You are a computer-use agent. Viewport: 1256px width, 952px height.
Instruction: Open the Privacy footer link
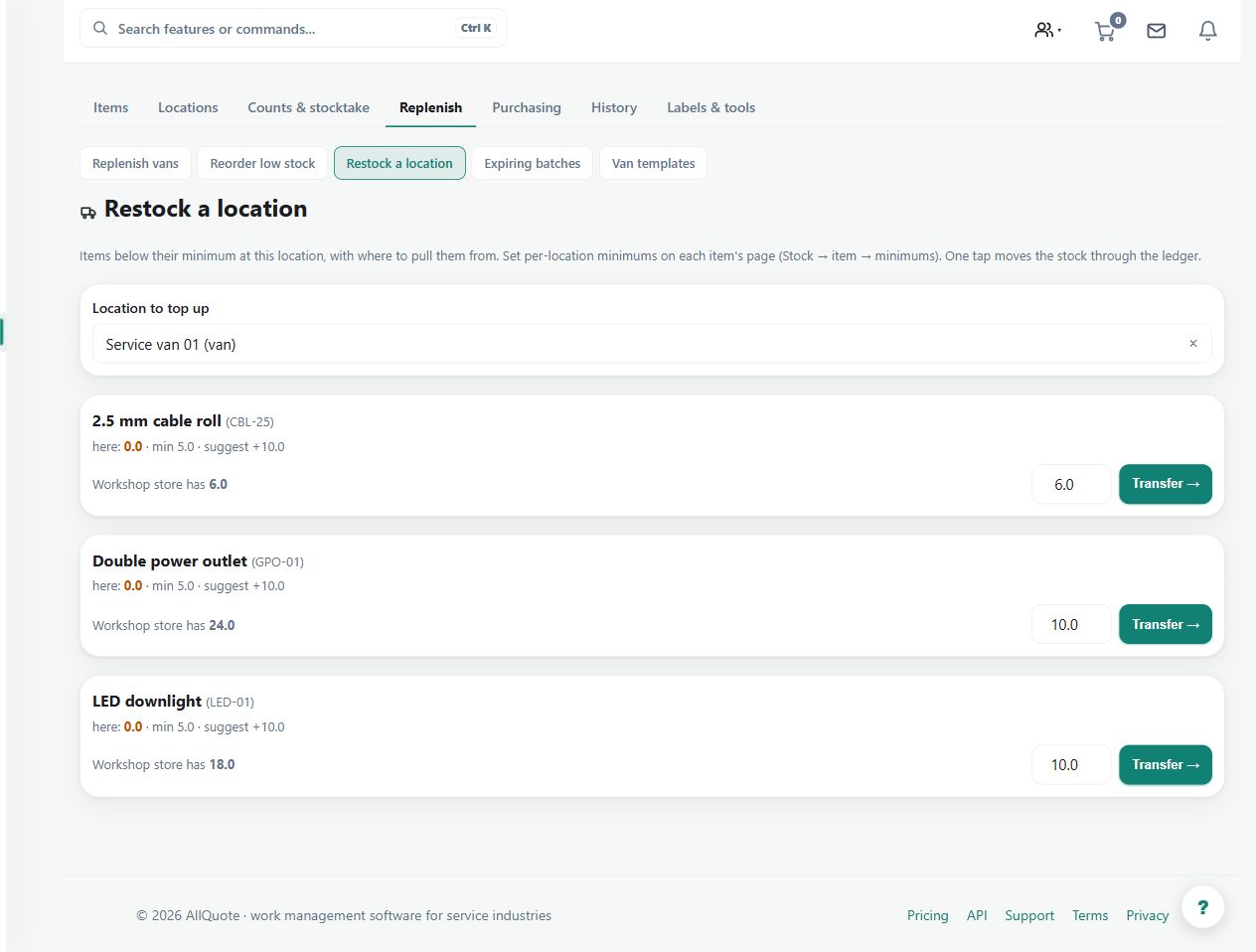point(1147,915)
